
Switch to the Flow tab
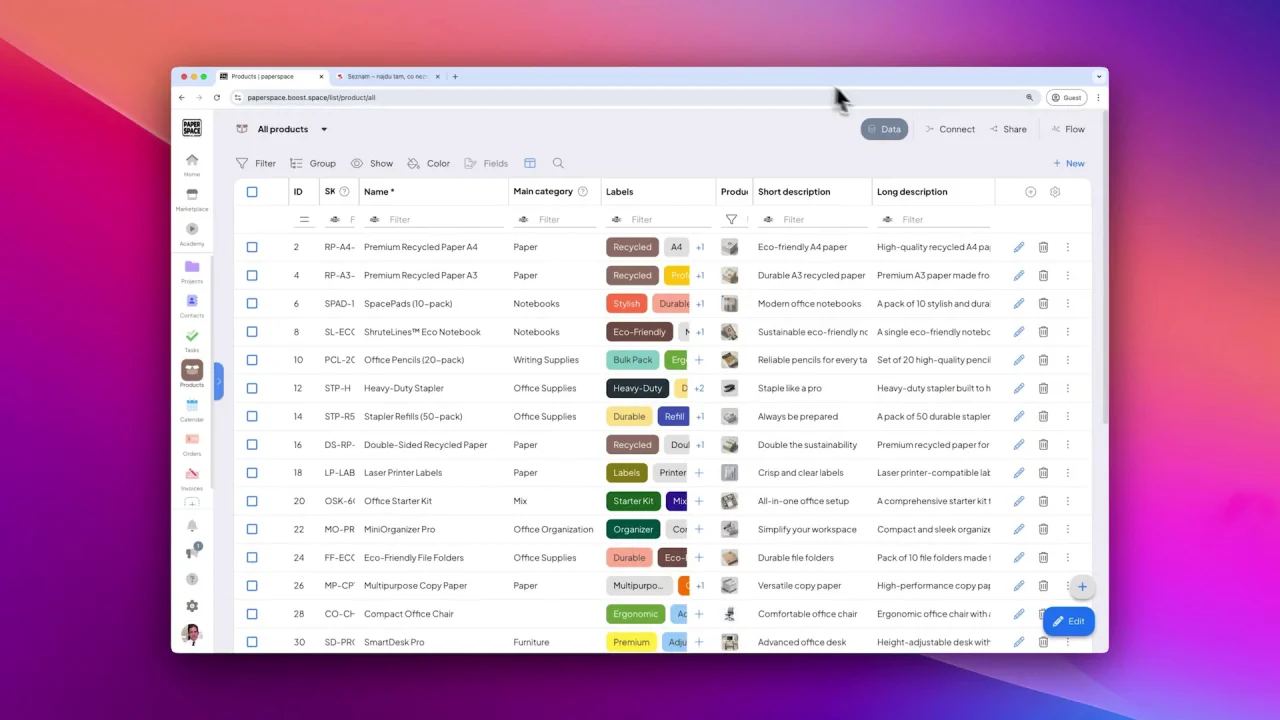1068,129
